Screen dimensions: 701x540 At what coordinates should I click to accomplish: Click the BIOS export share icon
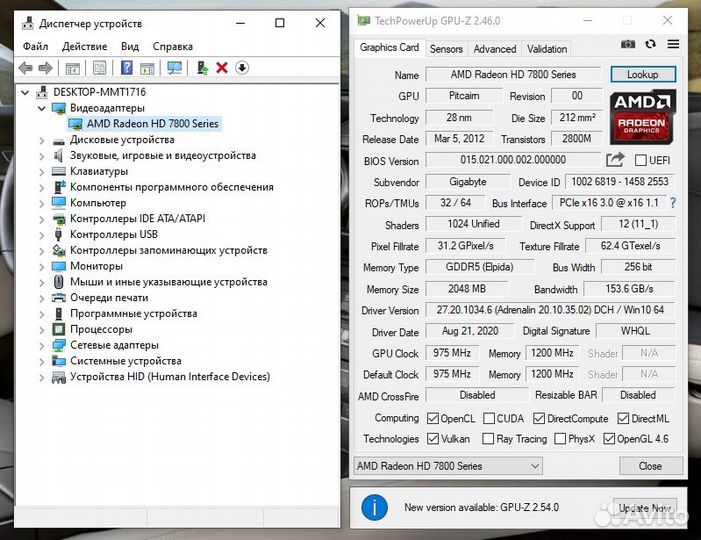(615, 160)
